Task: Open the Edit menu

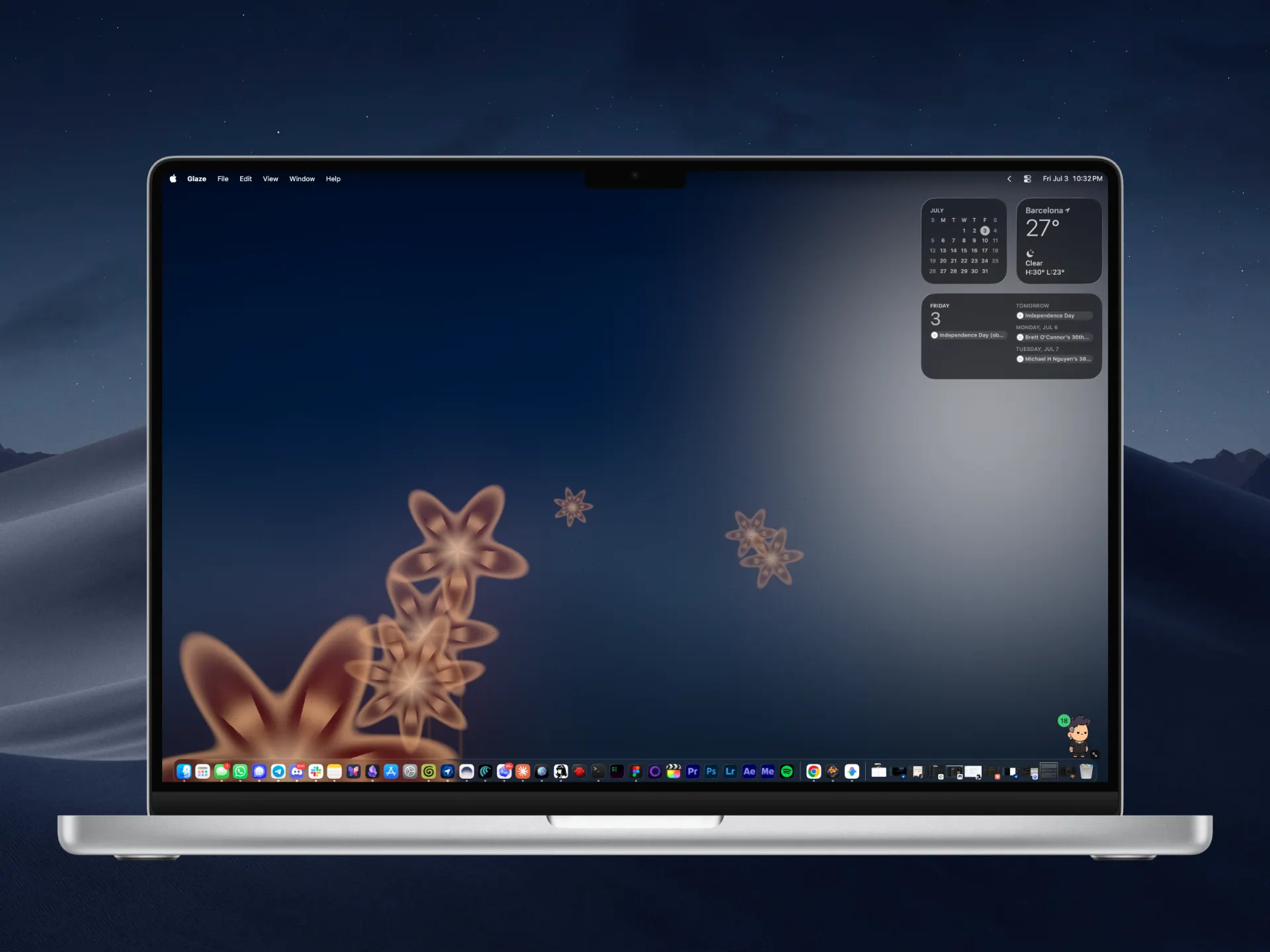Action: coord(245,178)
